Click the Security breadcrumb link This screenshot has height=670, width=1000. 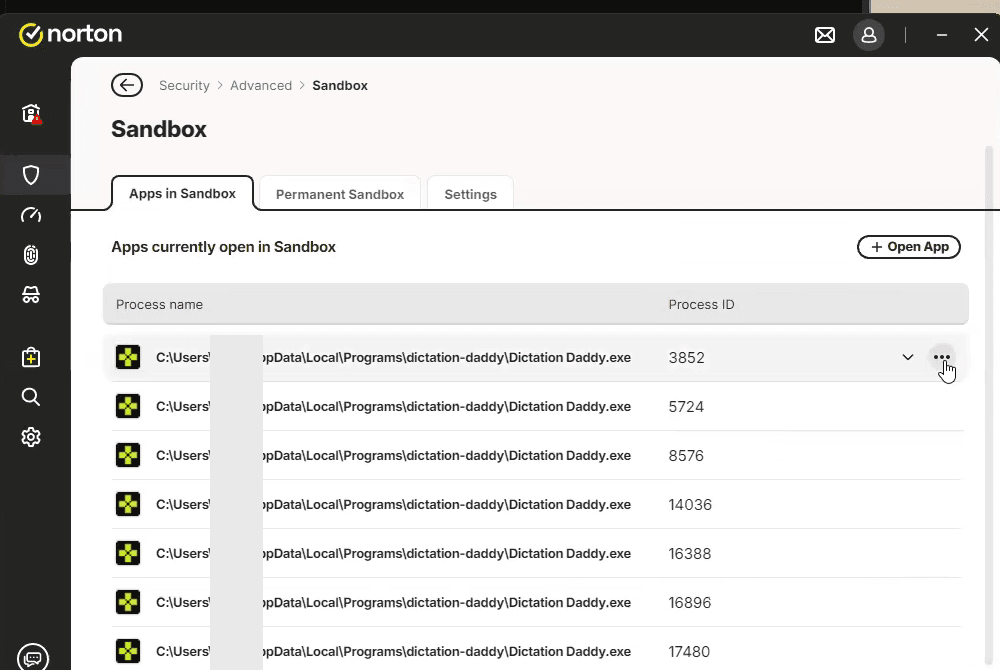point(184,85)
